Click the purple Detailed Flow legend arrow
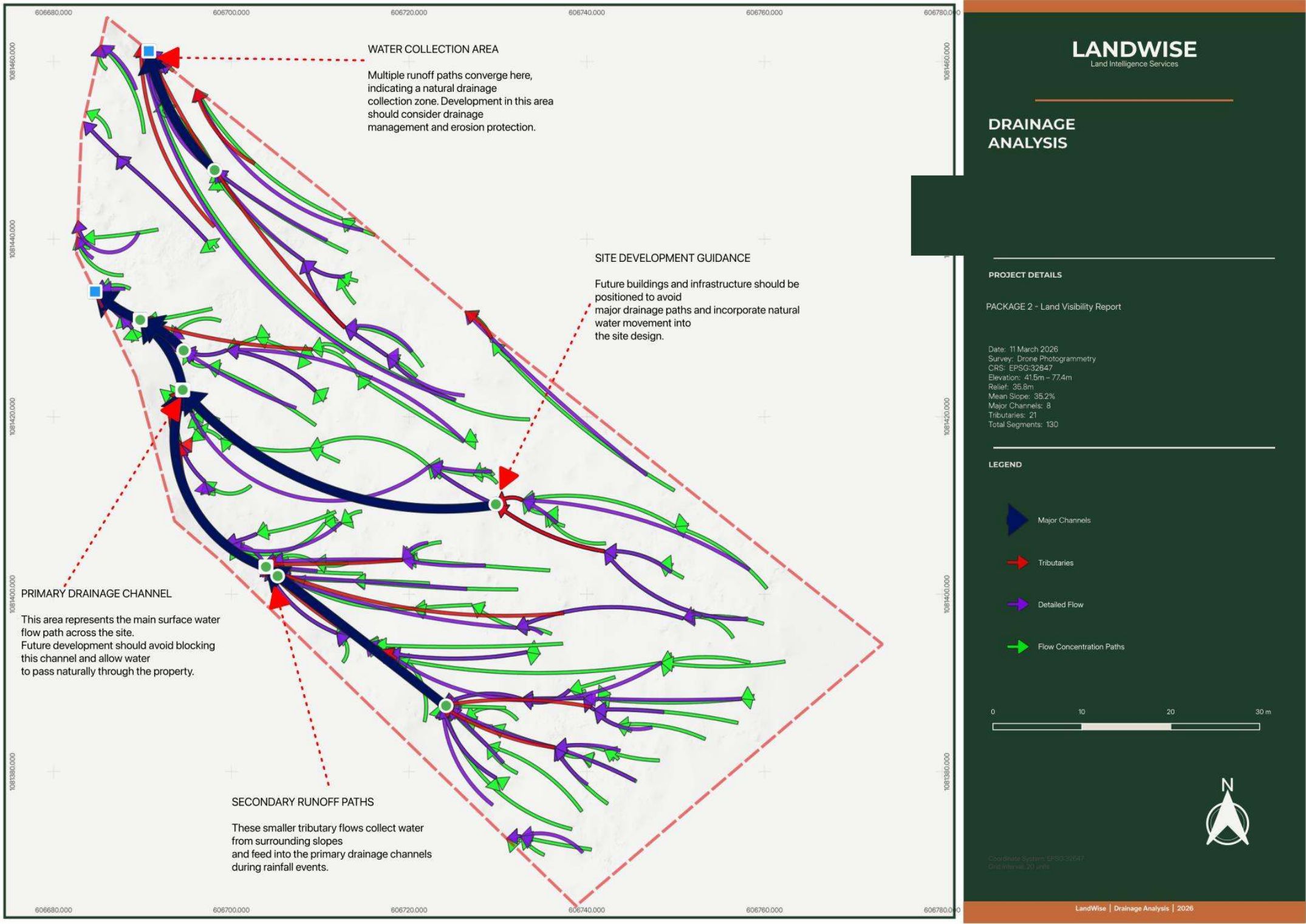 coord(1018,604)
